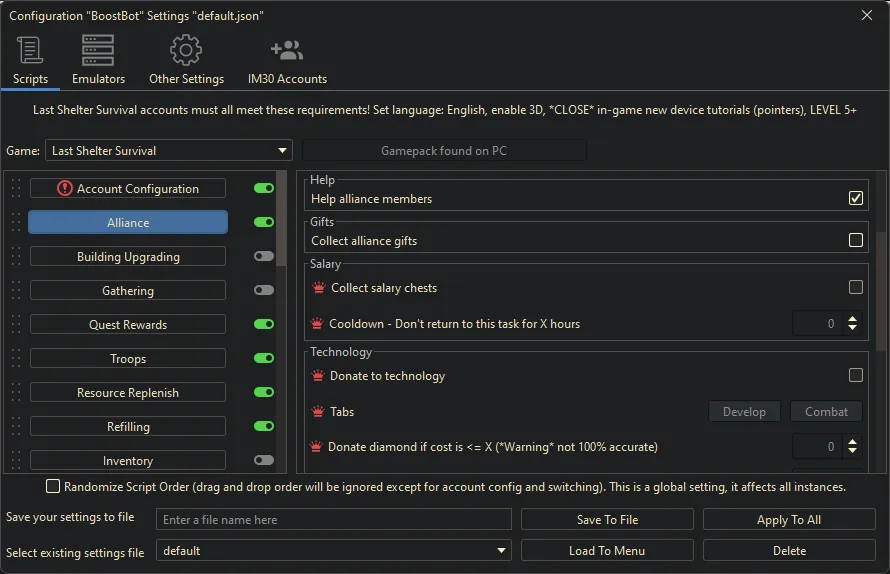Delete the selected settings file
The image size is (890, 574).
click(789, 551)
